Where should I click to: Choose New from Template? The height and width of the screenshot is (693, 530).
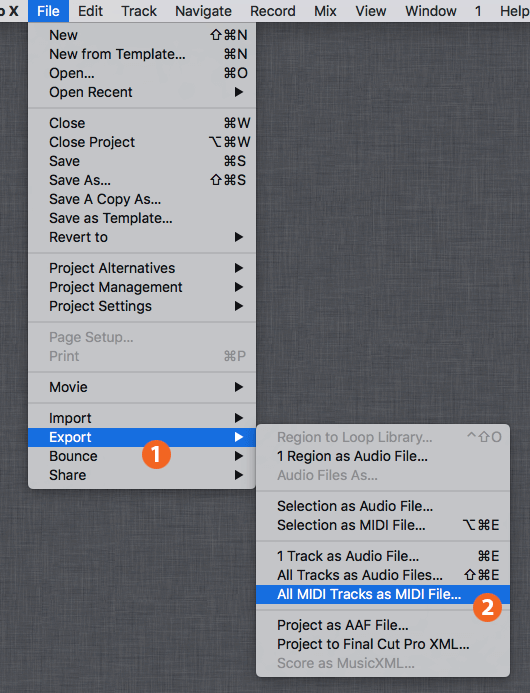tap(142, 54)
